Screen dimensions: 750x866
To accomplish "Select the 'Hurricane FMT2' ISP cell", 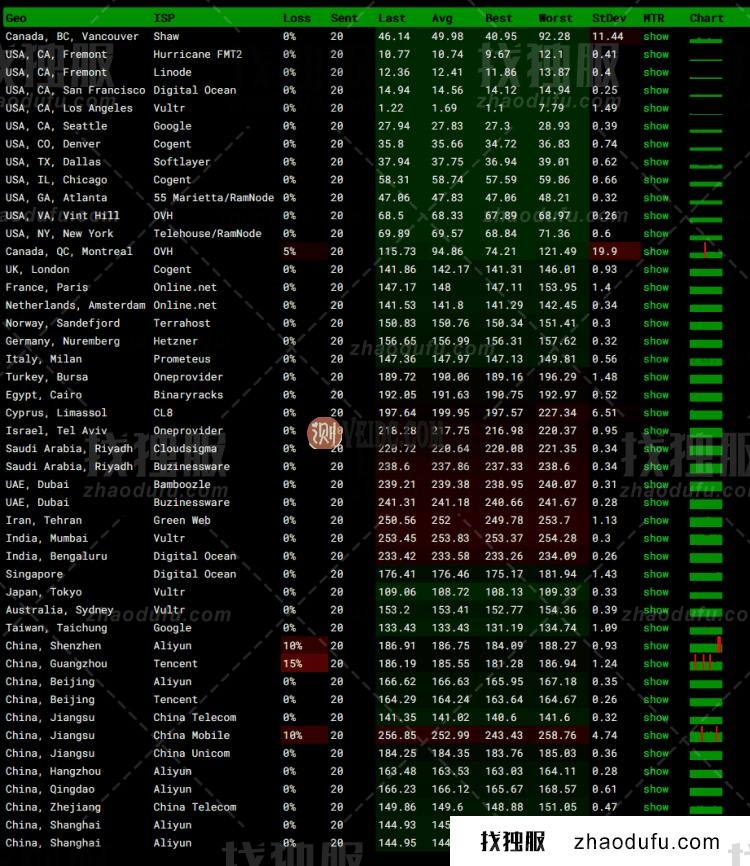I will click(x=198, y=54).
